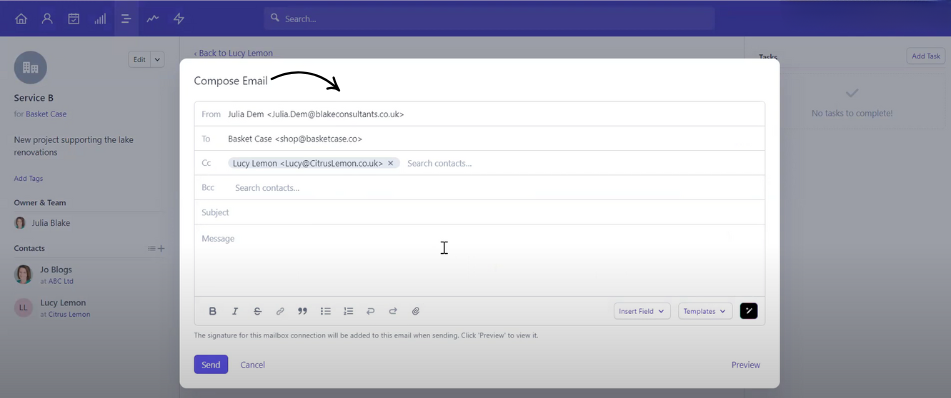Screen dimensions: 951x398
Task: Add a contact with plus icon
Action: coord(161,248)
